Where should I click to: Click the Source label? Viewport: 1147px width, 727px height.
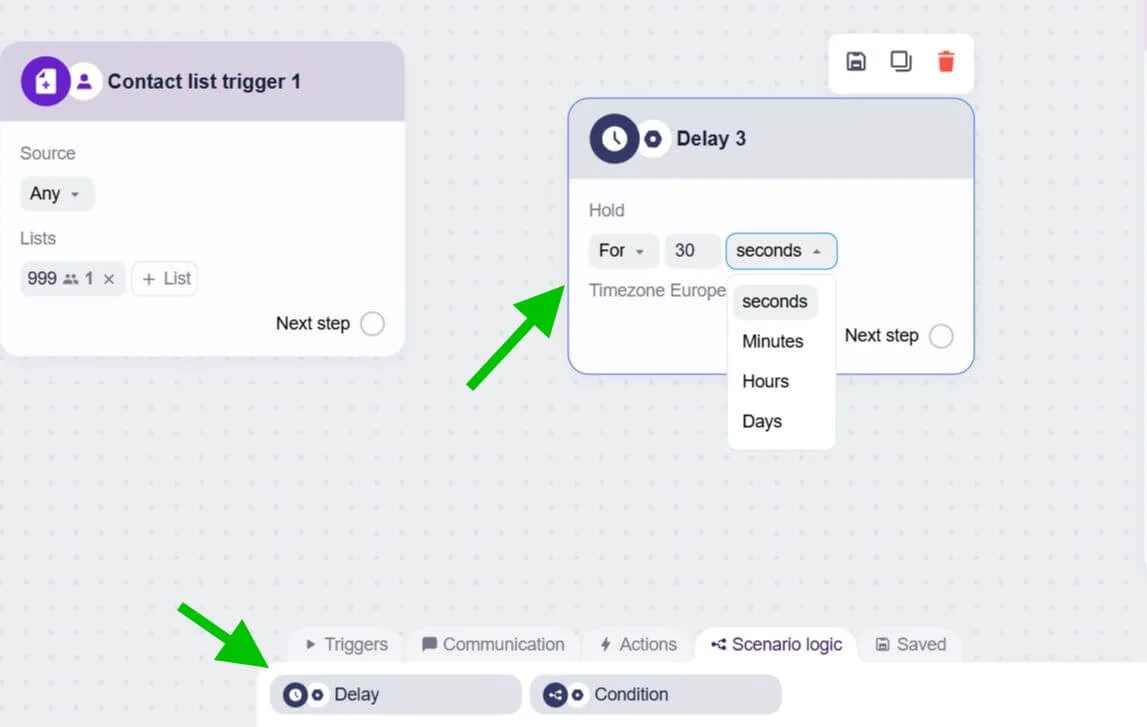point(48,154)
